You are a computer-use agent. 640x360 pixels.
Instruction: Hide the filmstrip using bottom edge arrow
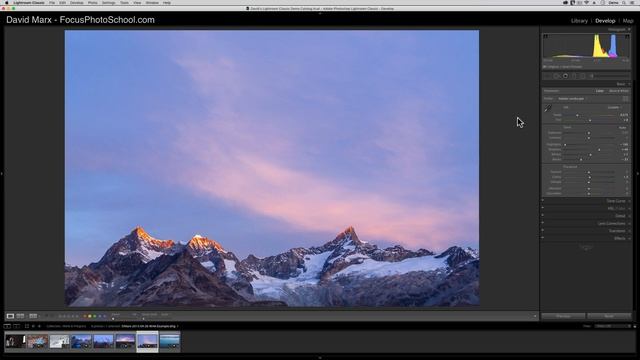pyautogui.click(x=320, y=358)
